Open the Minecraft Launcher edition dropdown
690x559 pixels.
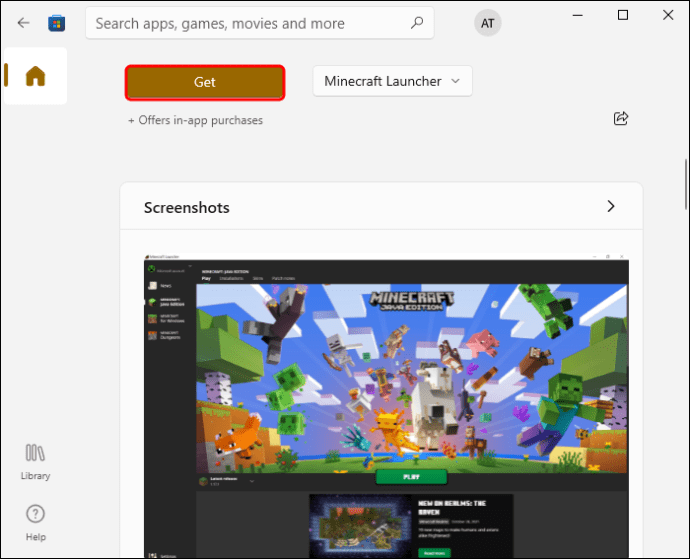coord(393,81)
